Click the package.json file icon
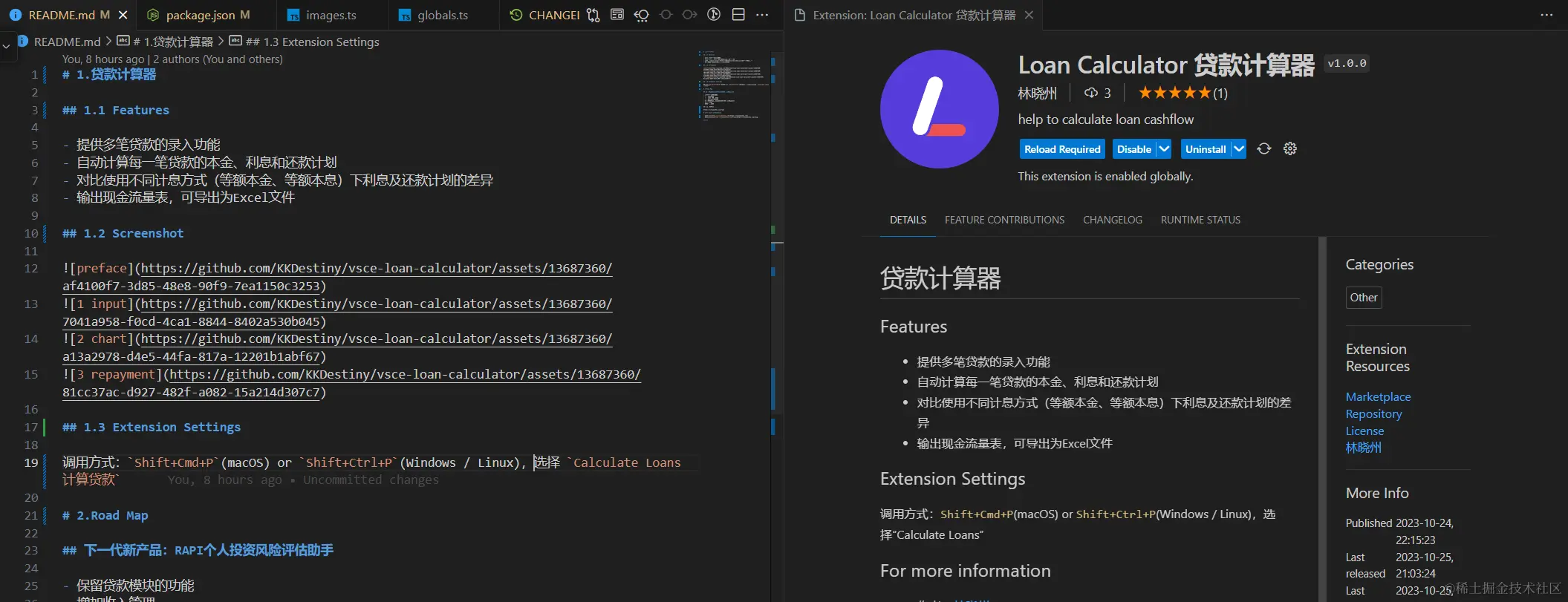1568x602 pixels. pyautogui.click(x=153, y=15)
